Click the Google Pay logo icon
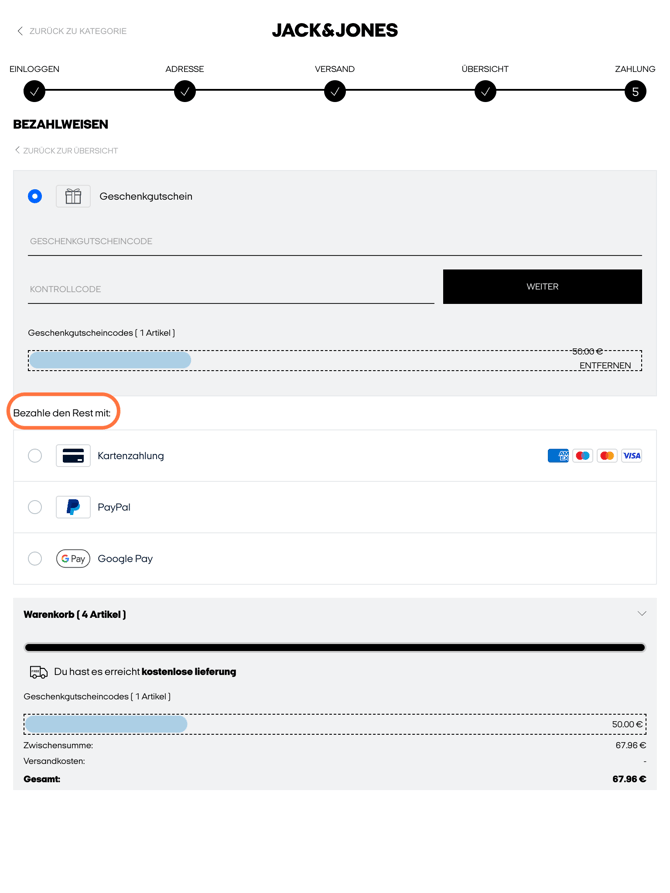Image resolution: width=670 pixels, height=893 pixels. click(73, 559)
